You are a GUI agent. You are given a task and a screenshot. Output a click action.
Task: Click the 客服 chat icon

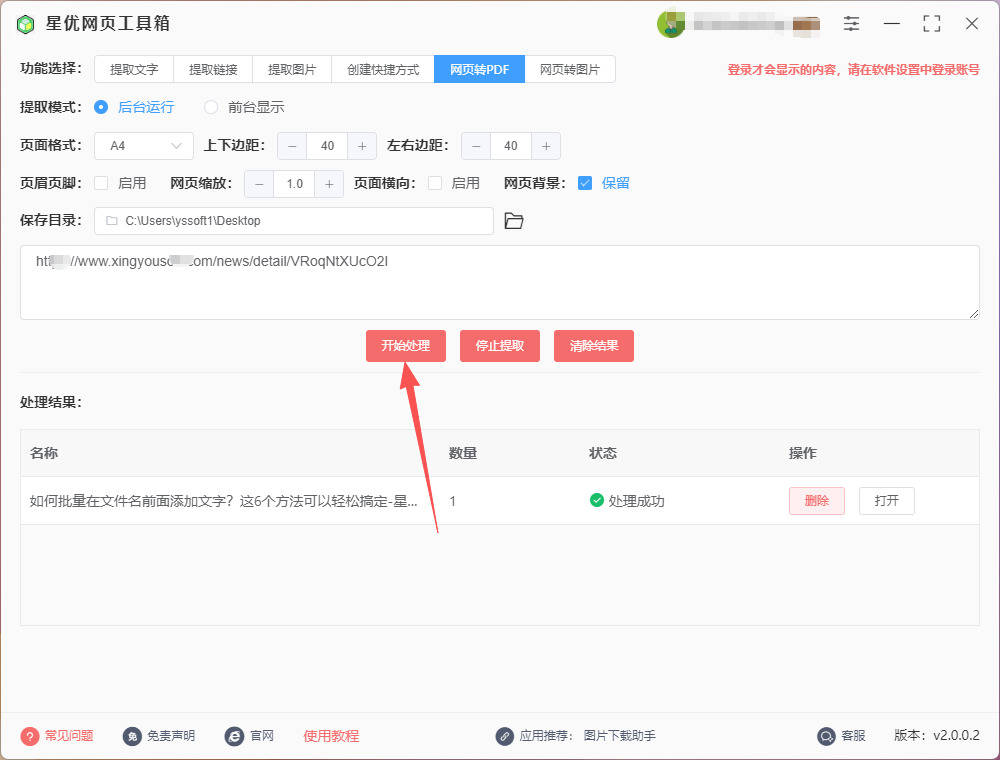click(826, 736)
